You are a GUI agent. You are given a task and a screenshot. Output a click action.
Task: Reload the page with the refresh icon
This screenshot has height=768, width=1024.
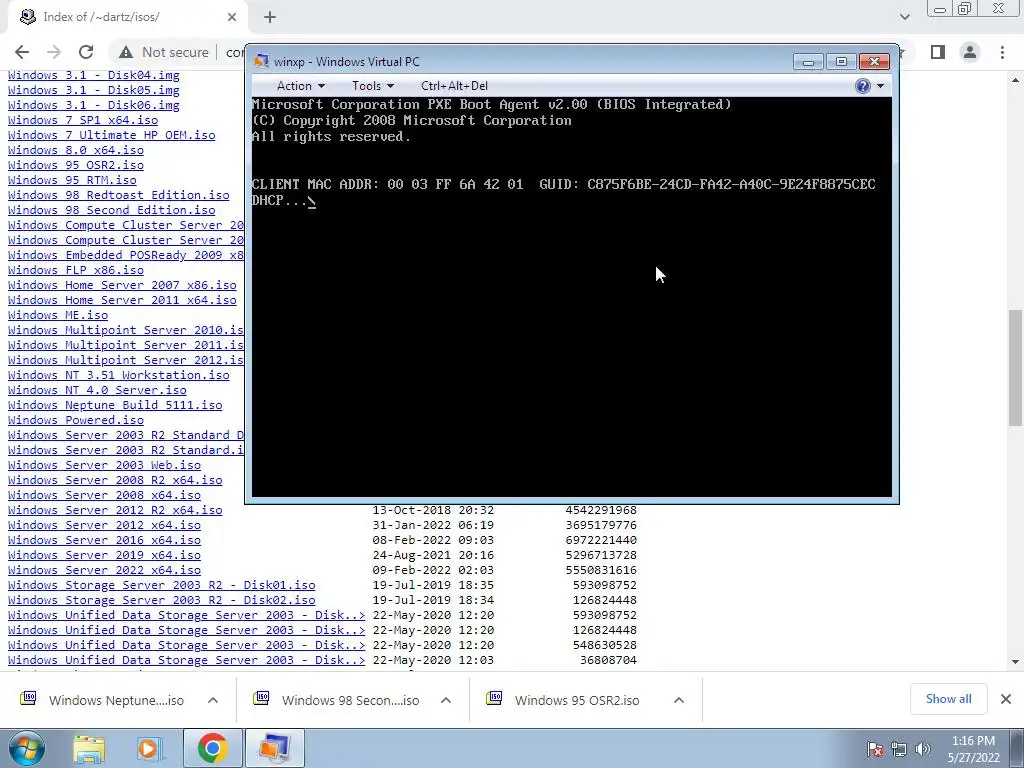click(x=86, y=52)
